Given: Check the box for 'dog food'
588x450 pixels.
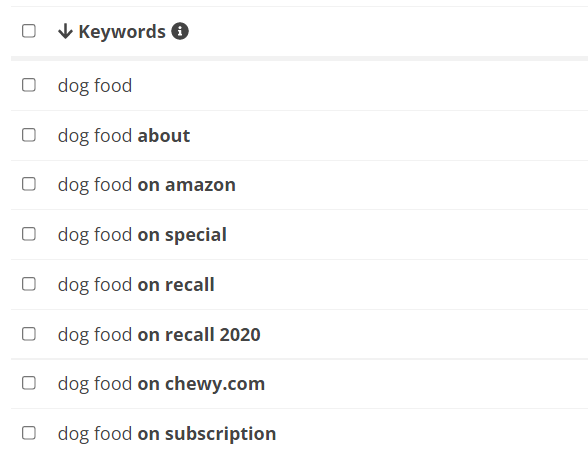Looking at the screenshot, I should click(x=29, y=85).
